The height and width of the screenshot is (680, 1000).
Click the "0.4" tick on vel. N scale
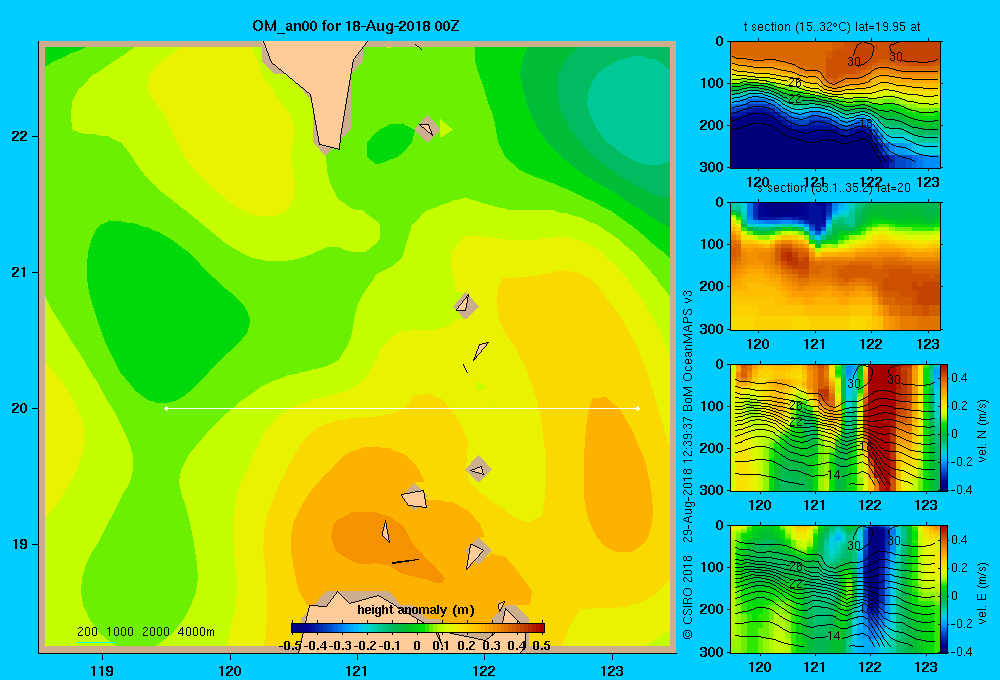[959, 378]
